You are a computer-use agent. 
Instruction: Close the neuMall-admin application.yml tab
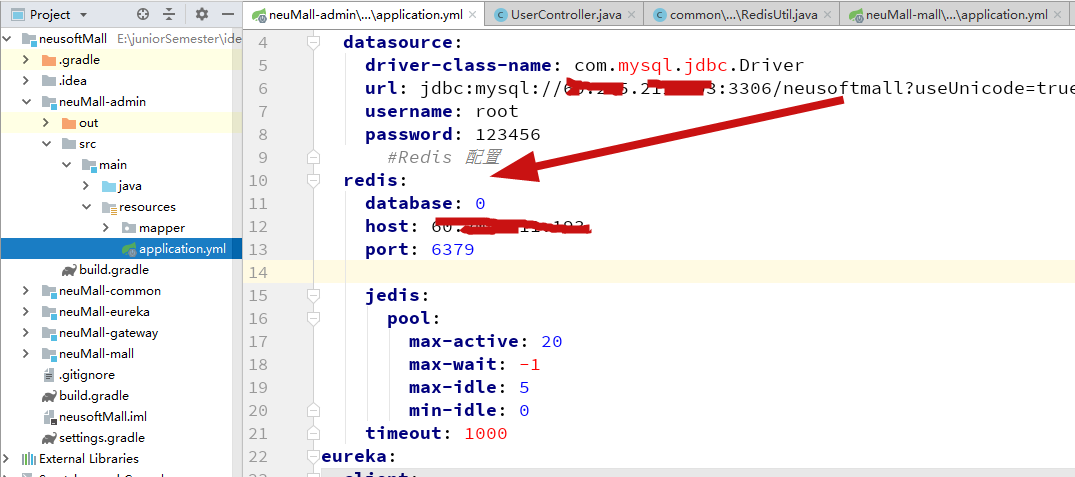pyautogui.click(x=474, y=14)
